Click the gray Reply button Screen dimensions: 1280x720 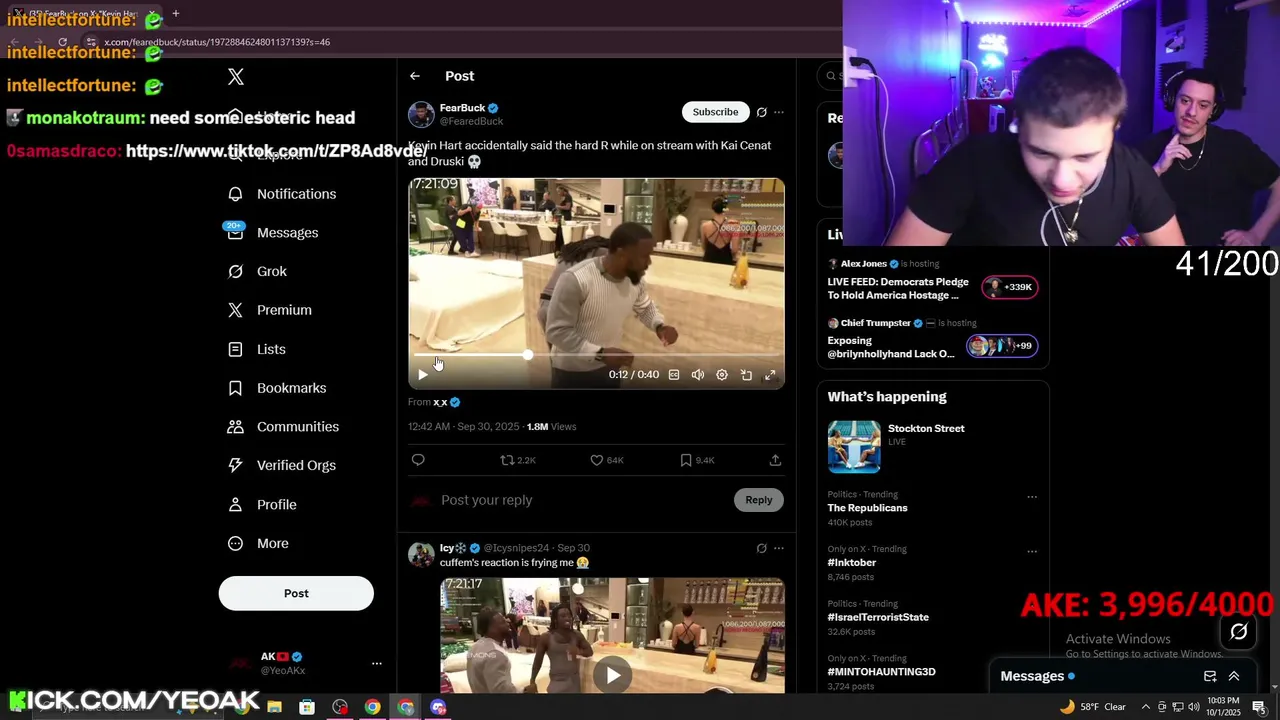tap(759, 500)
